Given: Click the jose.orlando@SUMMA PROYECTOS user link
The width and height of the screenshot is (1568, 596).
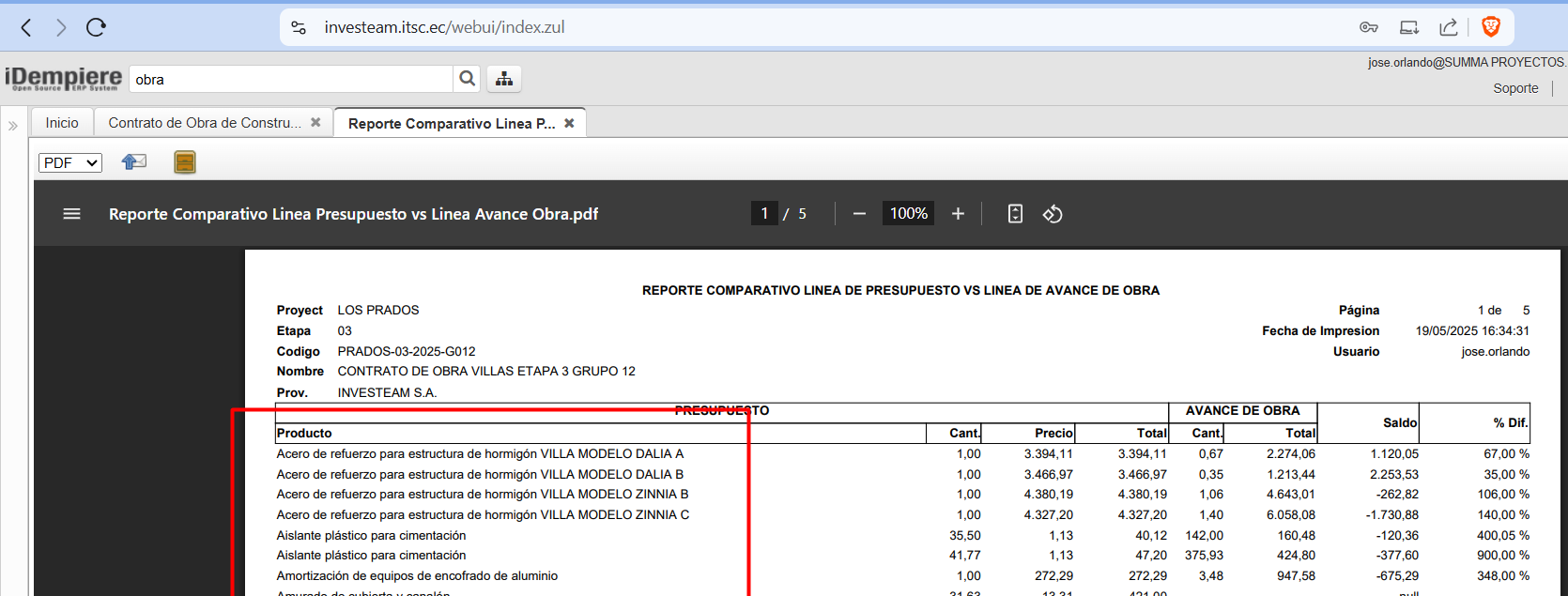Looking at the screenshot, I should coord(1466,62).
